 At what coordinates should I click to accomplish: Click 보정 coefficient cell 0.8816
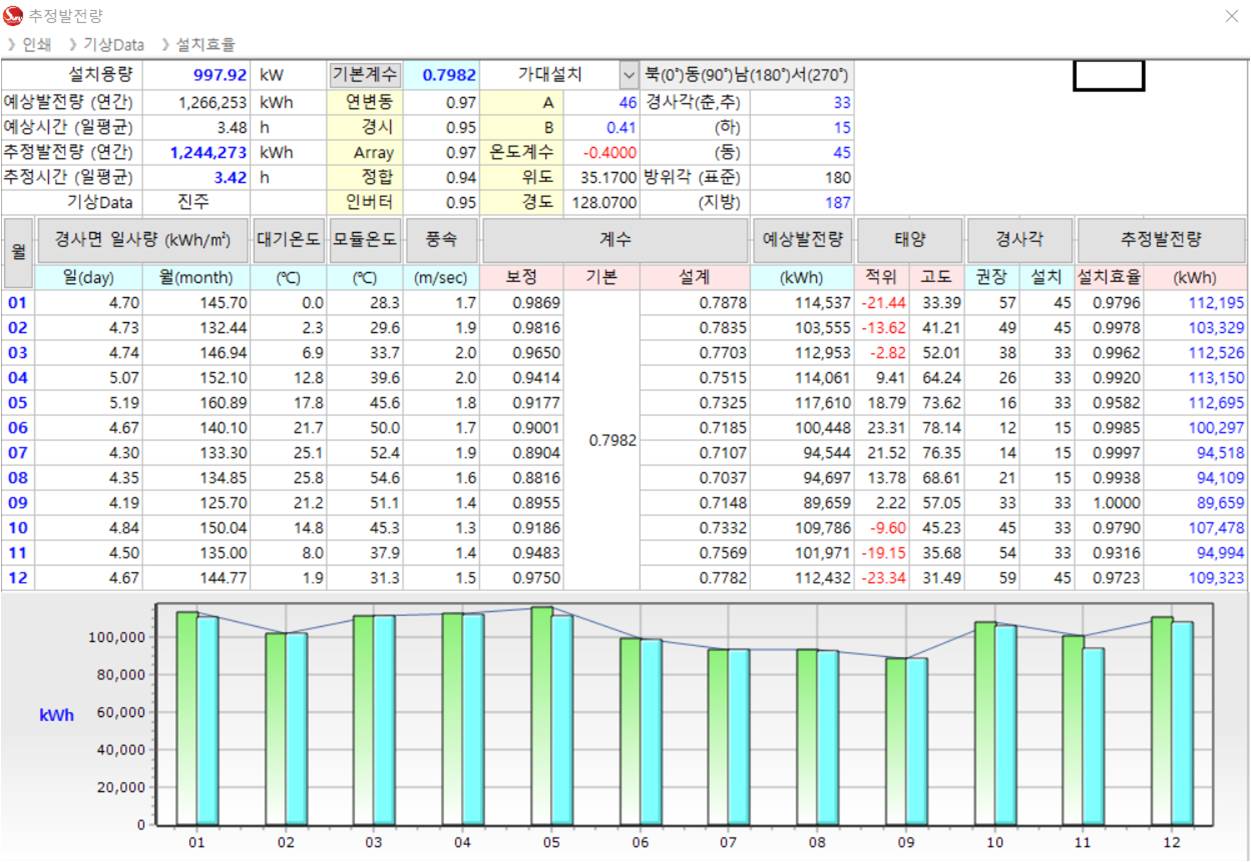tap(522, 478)
